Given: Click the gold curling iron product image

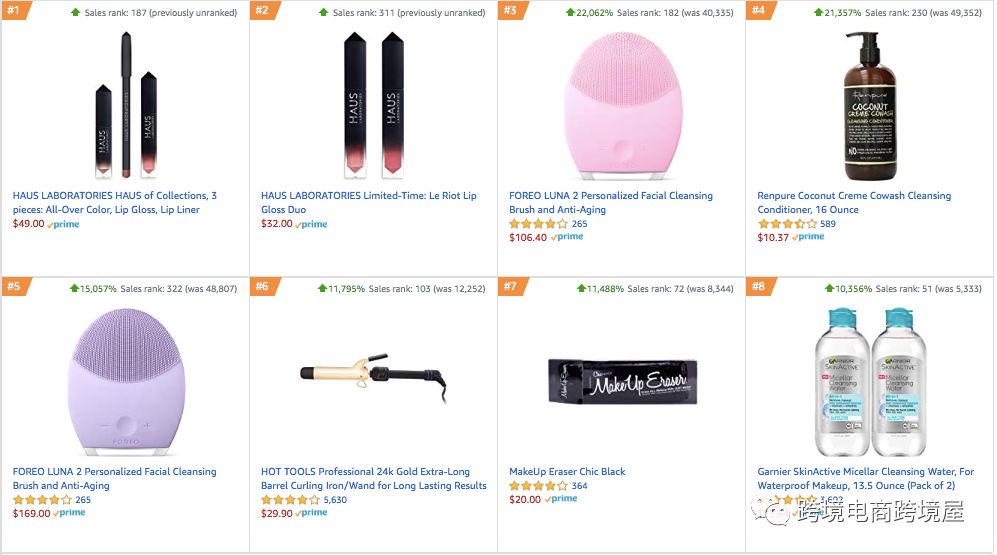Looking at the screenshot, I should (x=372, y=378).
